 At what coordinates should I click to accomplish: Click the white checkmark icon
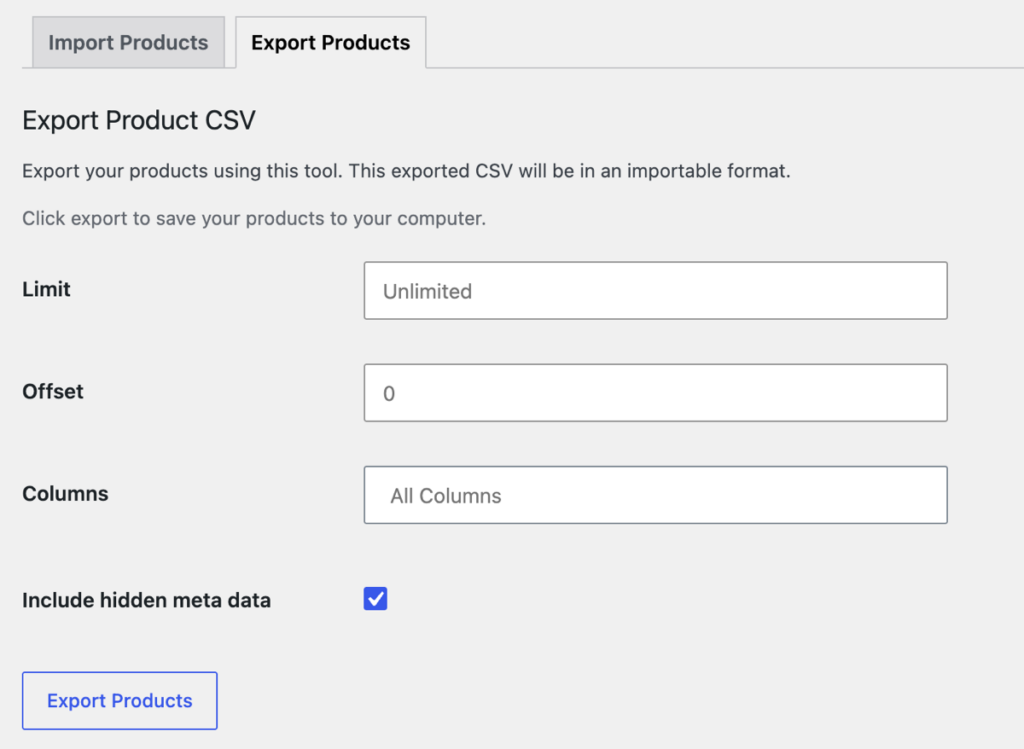(x=376, y=599)
